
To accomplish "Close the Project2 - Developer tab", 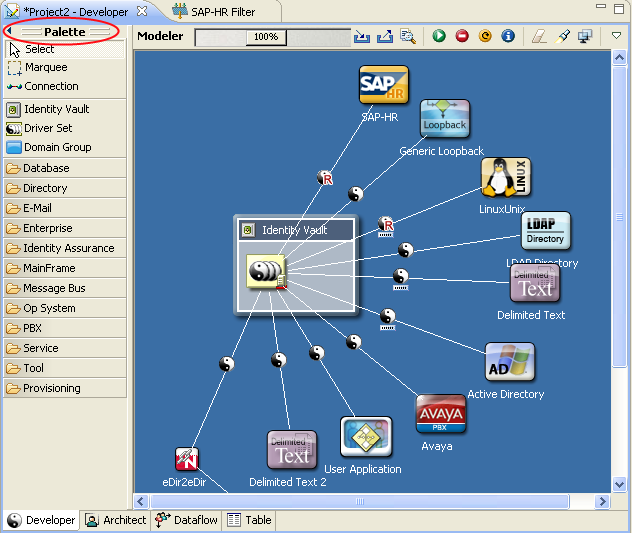I will [x=142, y=11].
